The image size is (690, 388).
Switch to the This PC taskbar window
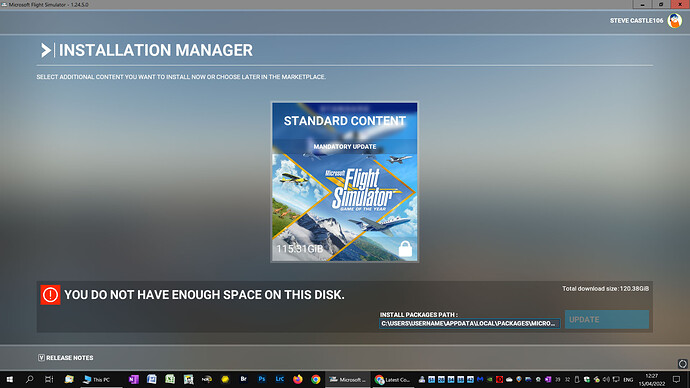(x=97, y=379)
